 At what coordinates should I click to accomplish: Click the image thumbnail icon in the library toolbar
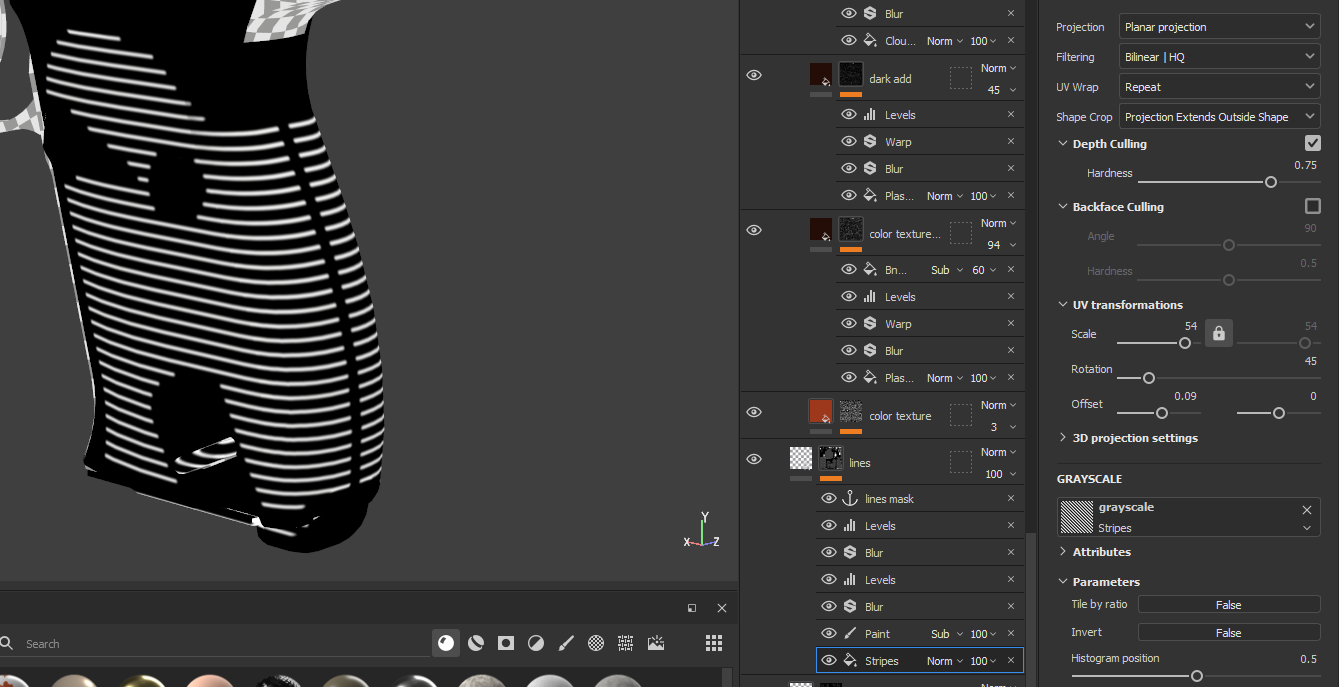pyautogui.click(x=655, y=643)
